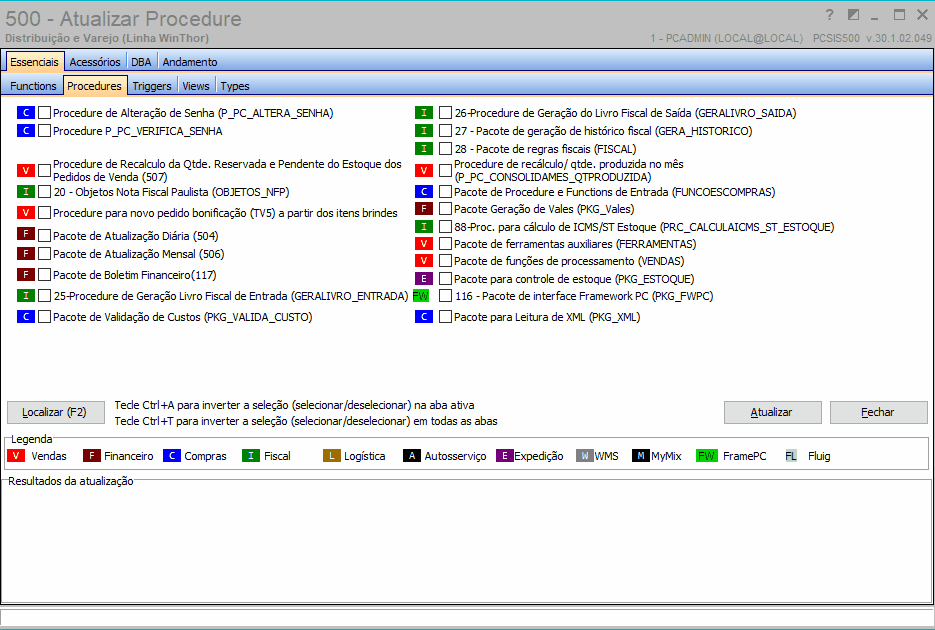
Task: Click the help question mark icon in the title bar
Action: click(x=829, y=14)
